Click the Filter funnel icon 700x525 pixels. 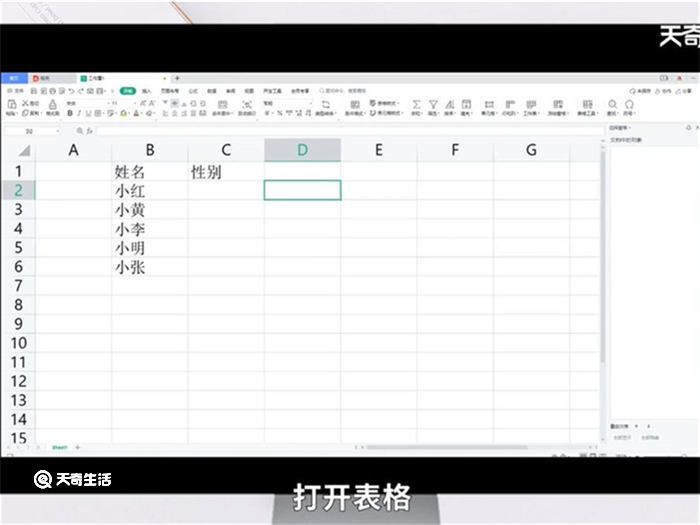[433, 104]
